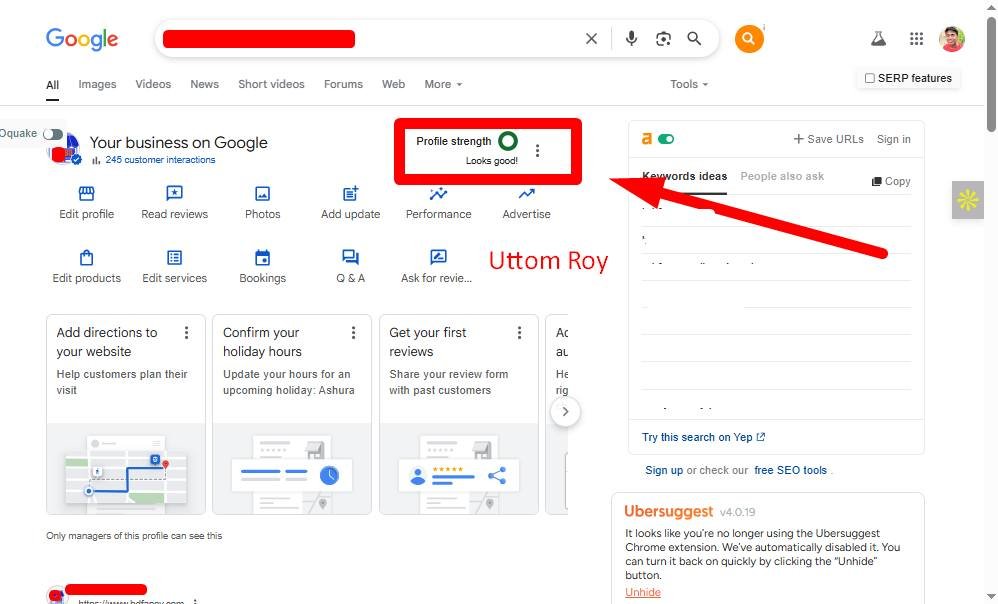The height and width of the screenshot is (604, 998).
Task: Switch to the Images tab
Action: pyautogui.click(x=97, y=84)
